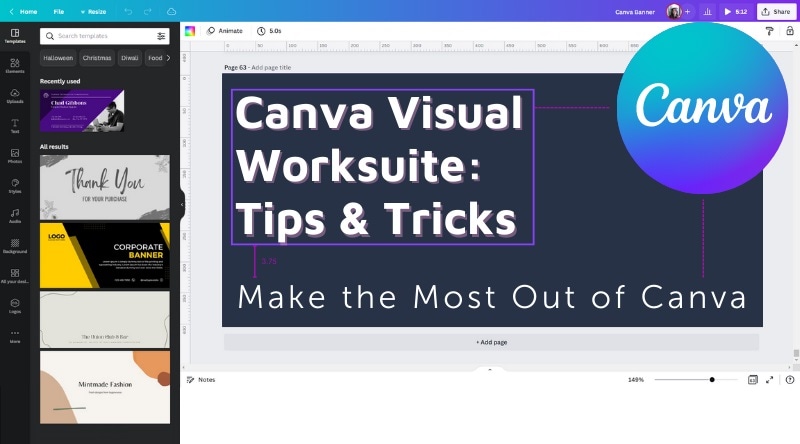
Task: Open the Templates sidebar tab
Action: (15, 36)
